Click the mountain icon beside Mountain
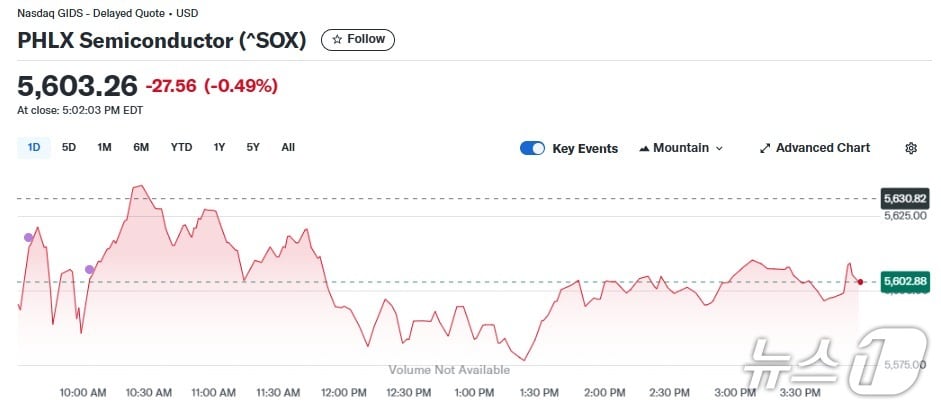Viewport: 941px width, 409px height. [x=644, y=148]
